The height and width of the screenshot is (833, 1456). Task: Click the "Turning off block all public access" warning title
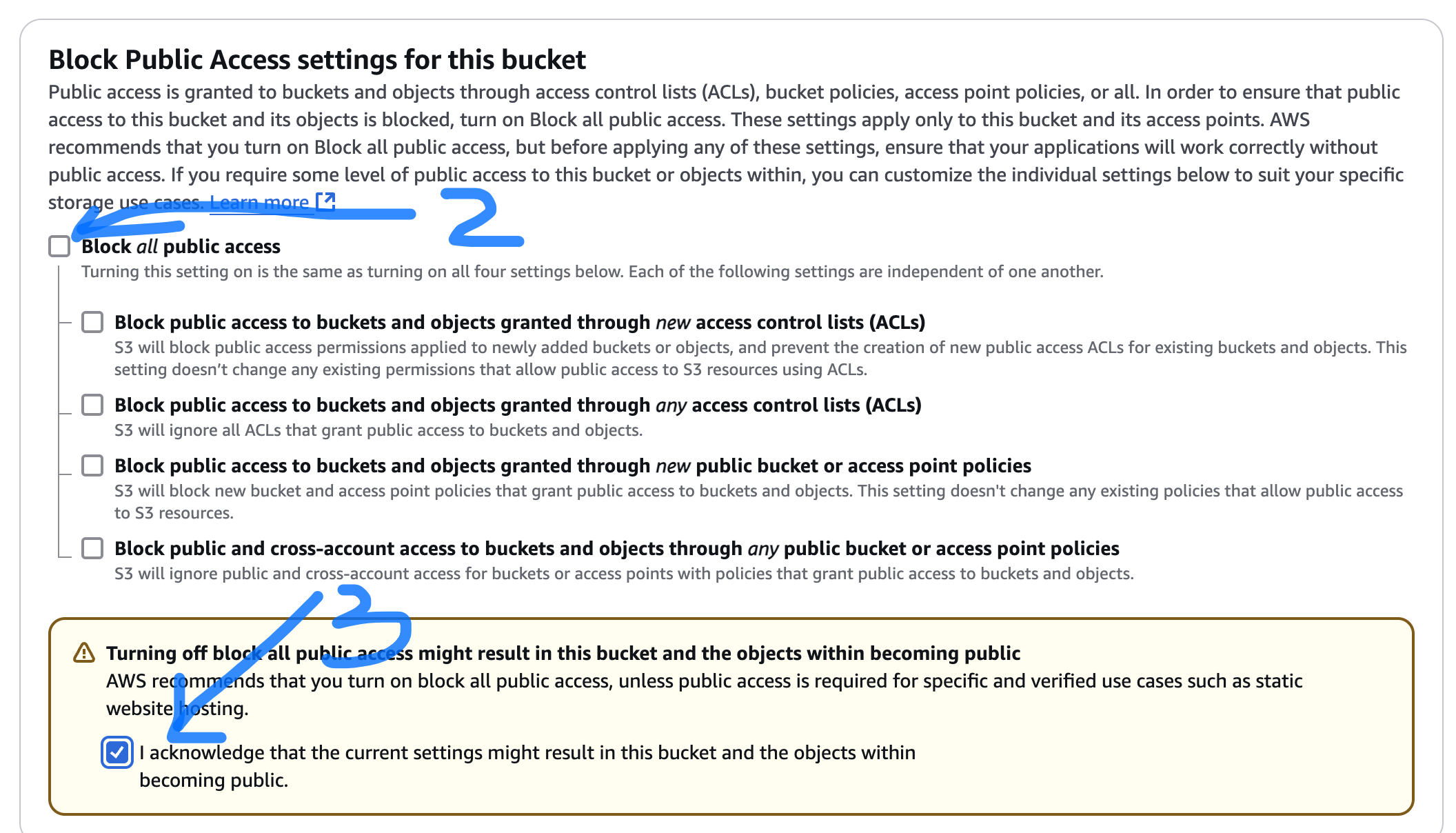coord(563,653)
